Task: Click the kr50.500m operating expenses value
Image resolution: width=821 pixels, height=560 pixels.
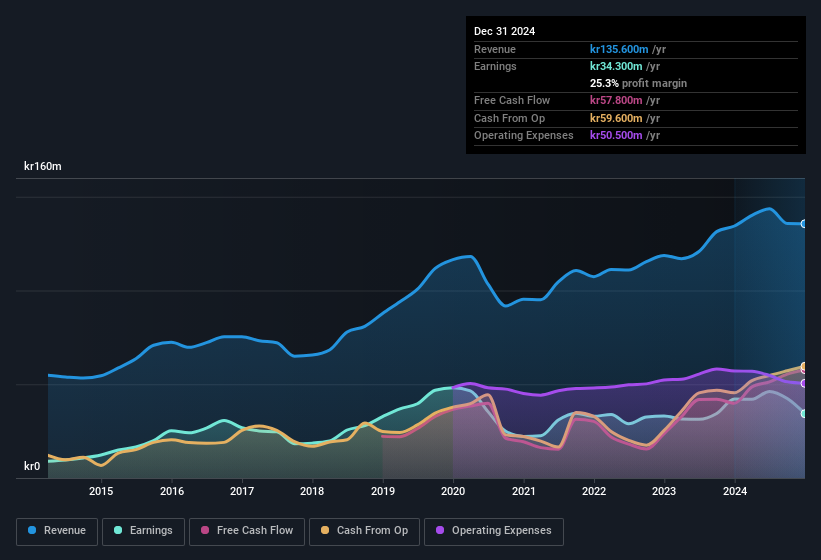Action: point(616,135)
